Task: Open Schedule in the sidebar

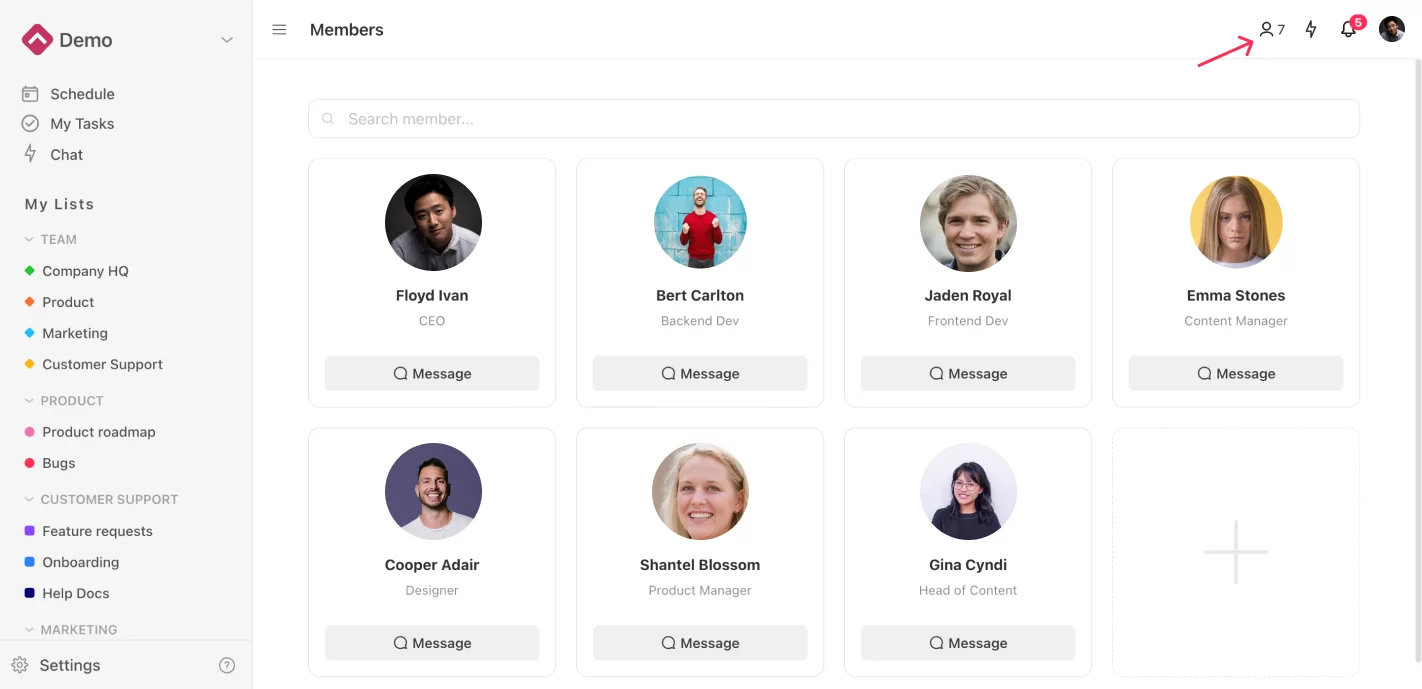Action: [x=82, y=94]
